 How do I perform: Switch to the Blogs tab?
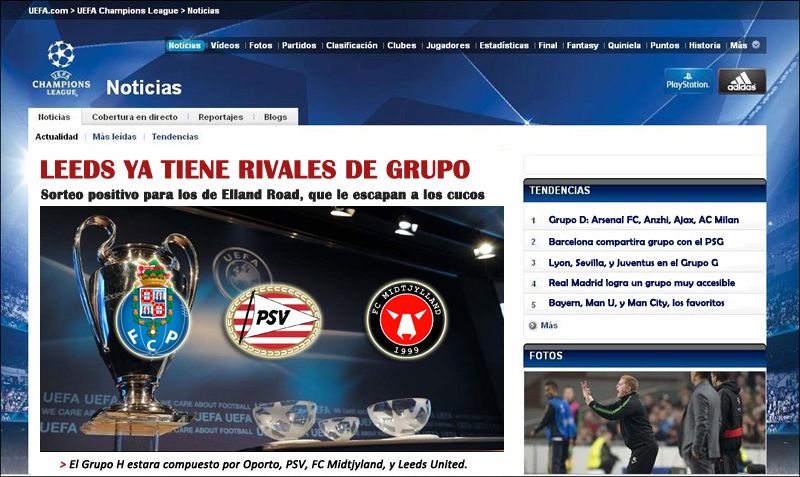click(276, 117)
